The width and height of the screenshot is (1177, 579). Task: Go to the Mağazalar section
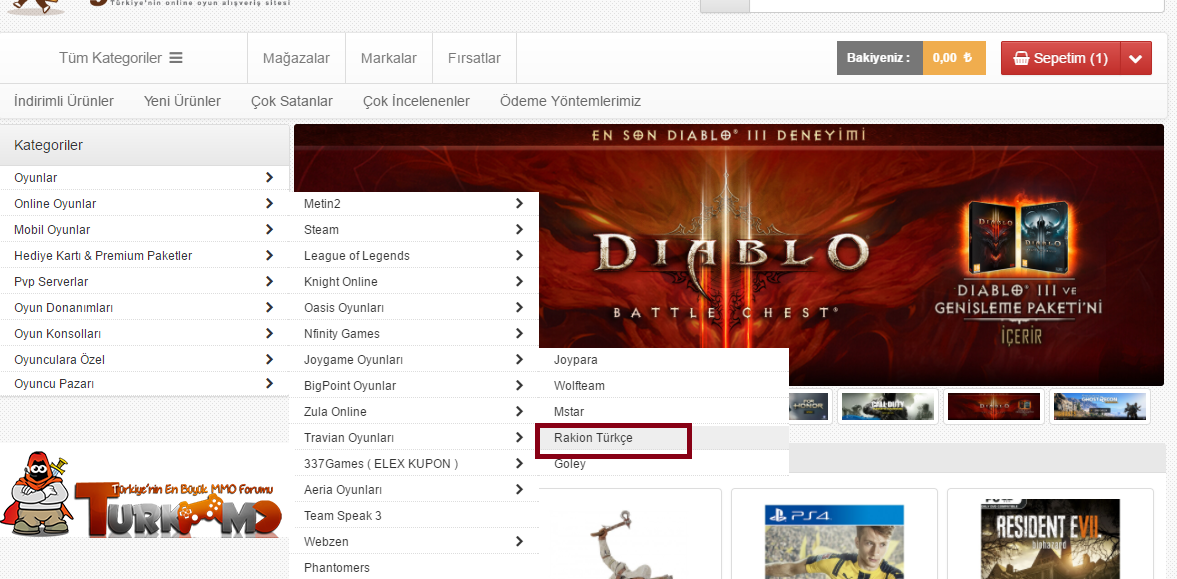297,58
